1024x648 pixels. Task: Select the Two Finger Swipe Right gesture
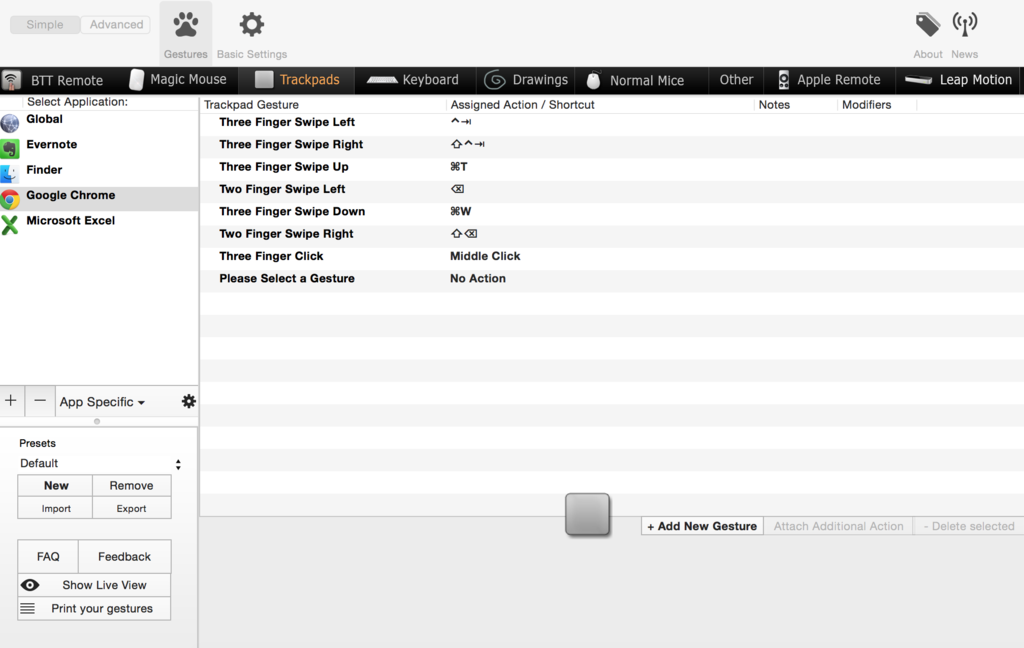click(x=286, y=234)
